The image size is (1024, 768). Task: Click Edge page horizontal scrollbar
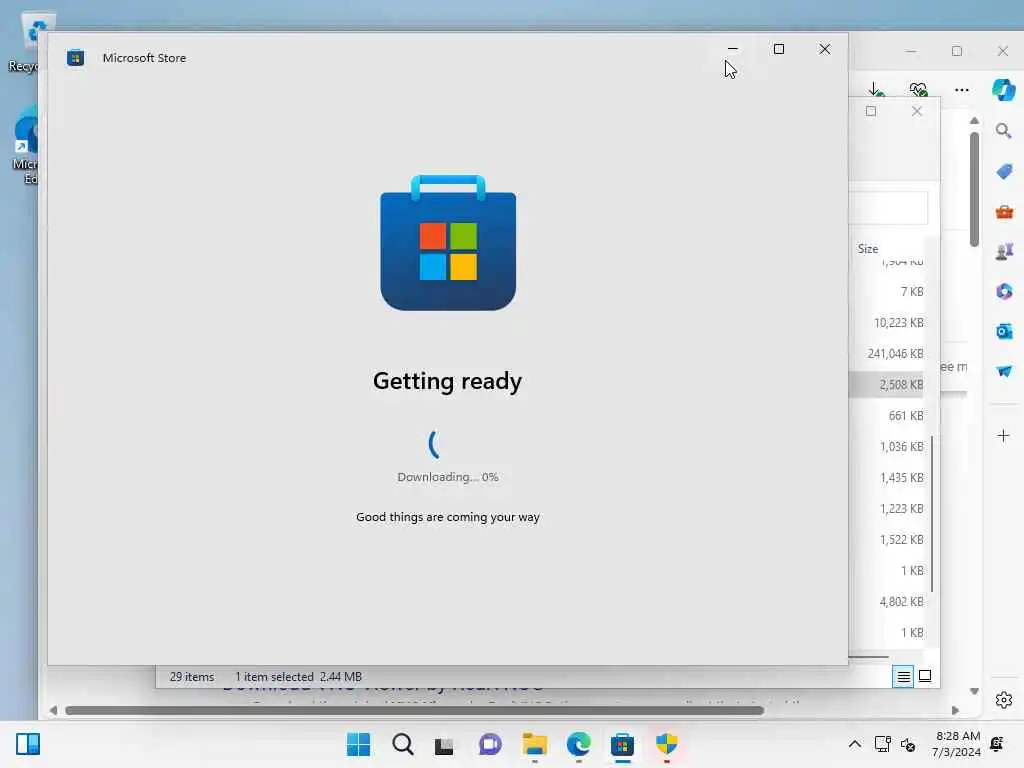point(414,711)
